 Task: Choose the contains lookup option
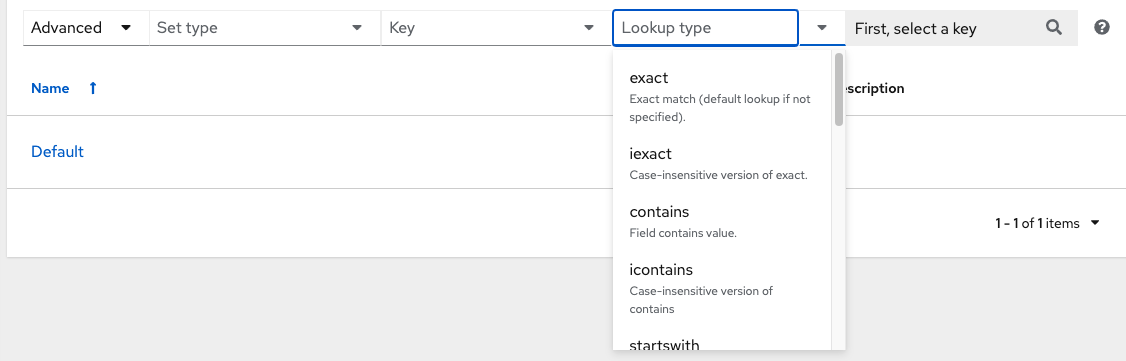pyautogui.click(x=722, y=222)
